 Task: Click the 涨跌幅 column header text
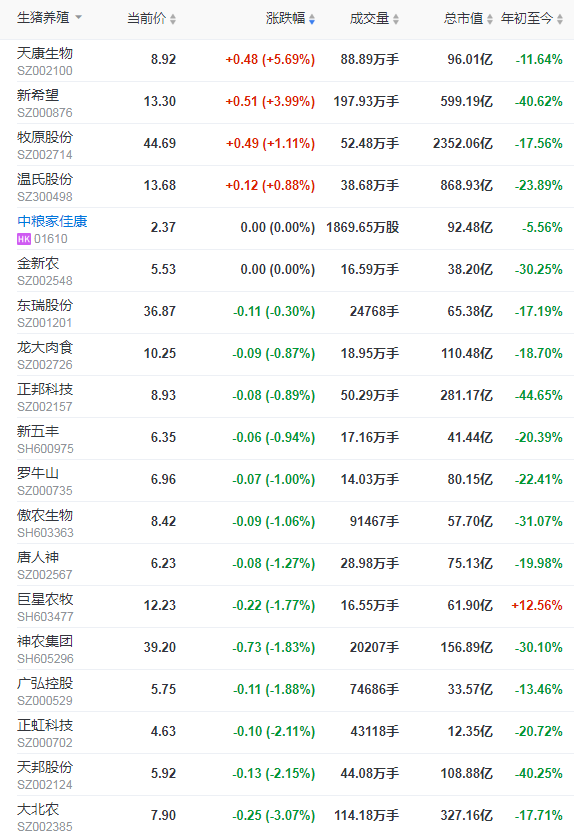coord(286,19)
